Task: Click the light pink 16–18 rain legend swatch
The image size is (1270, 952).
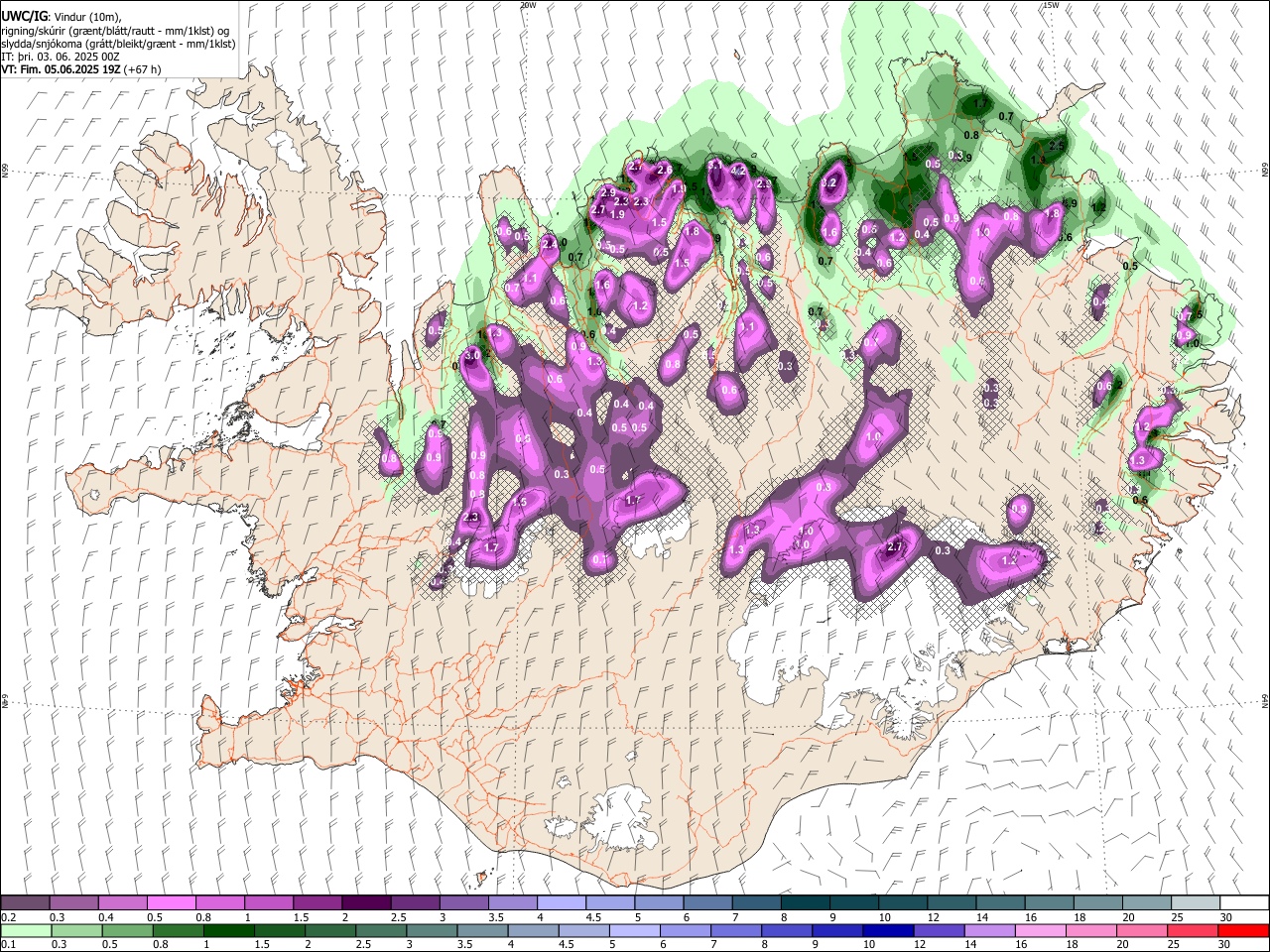Action: click(1038, 931)
